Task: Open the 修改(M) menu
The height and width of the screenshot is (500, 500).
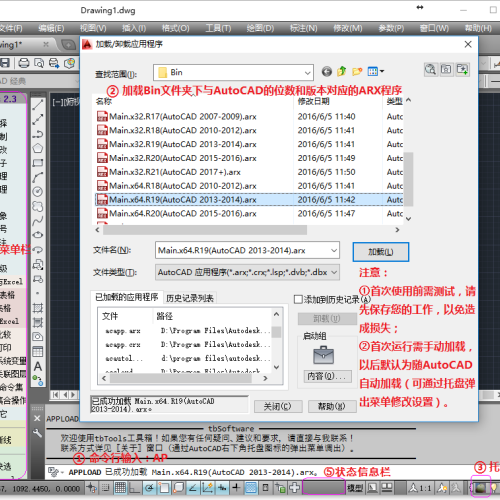Action: point(348,28)
